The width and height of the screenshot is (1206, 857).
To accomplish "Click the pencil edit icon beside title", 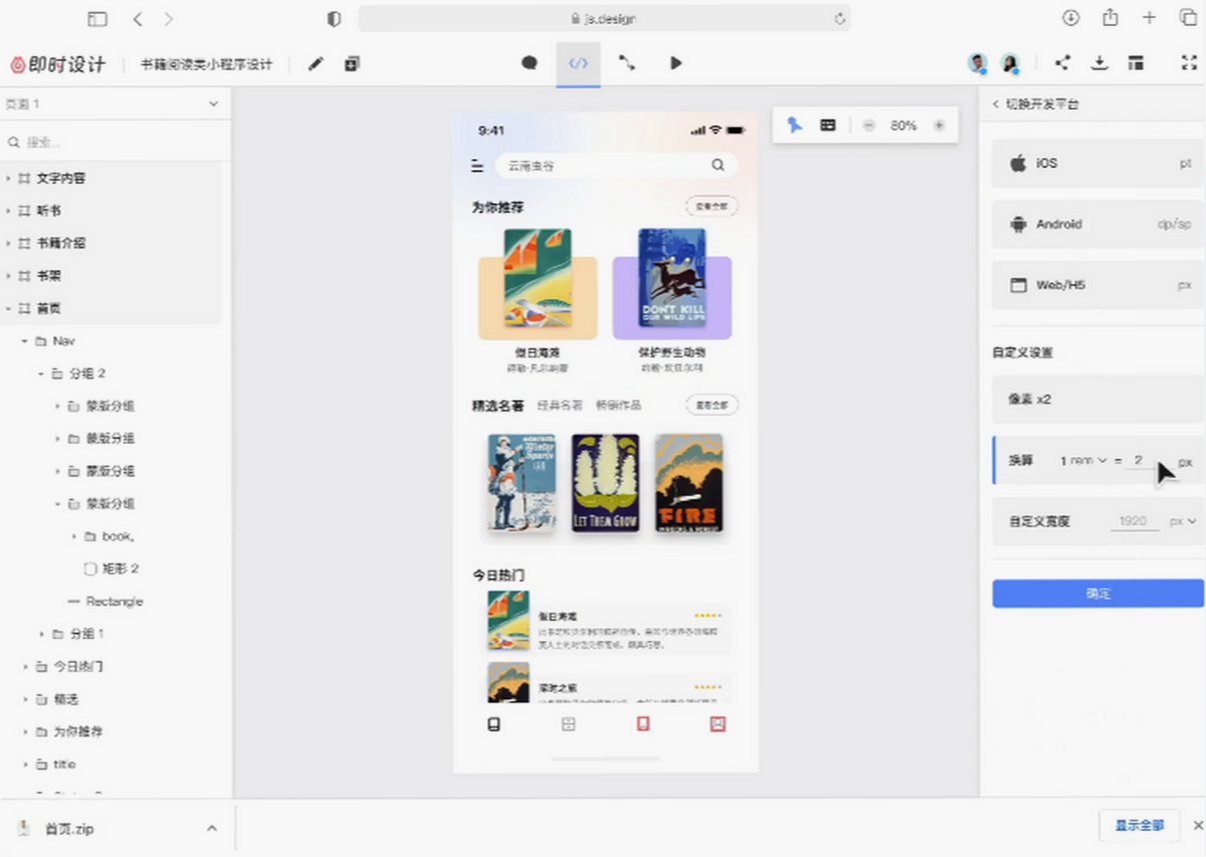I will pos(315,64).
